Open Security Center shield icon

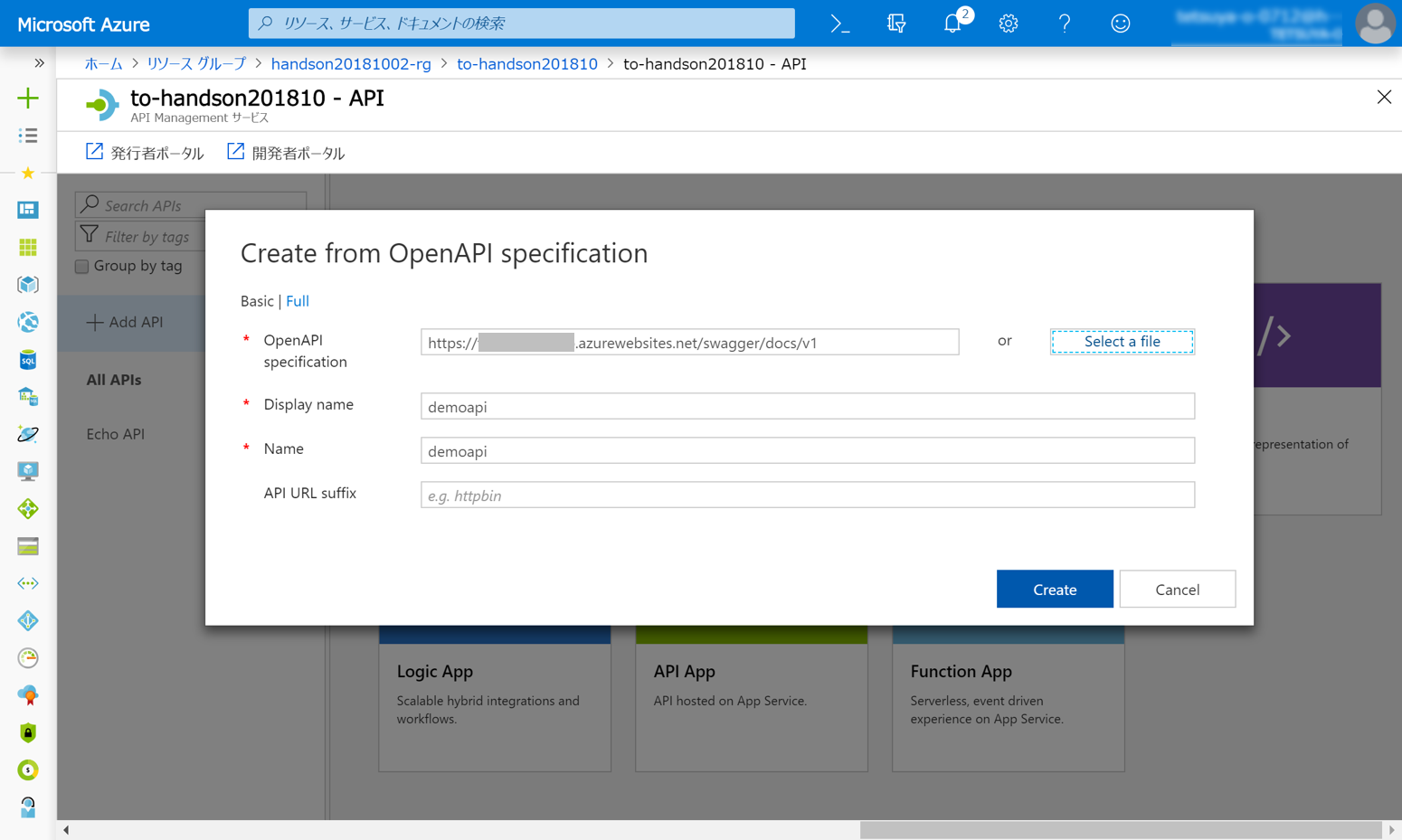click(27, 732)
